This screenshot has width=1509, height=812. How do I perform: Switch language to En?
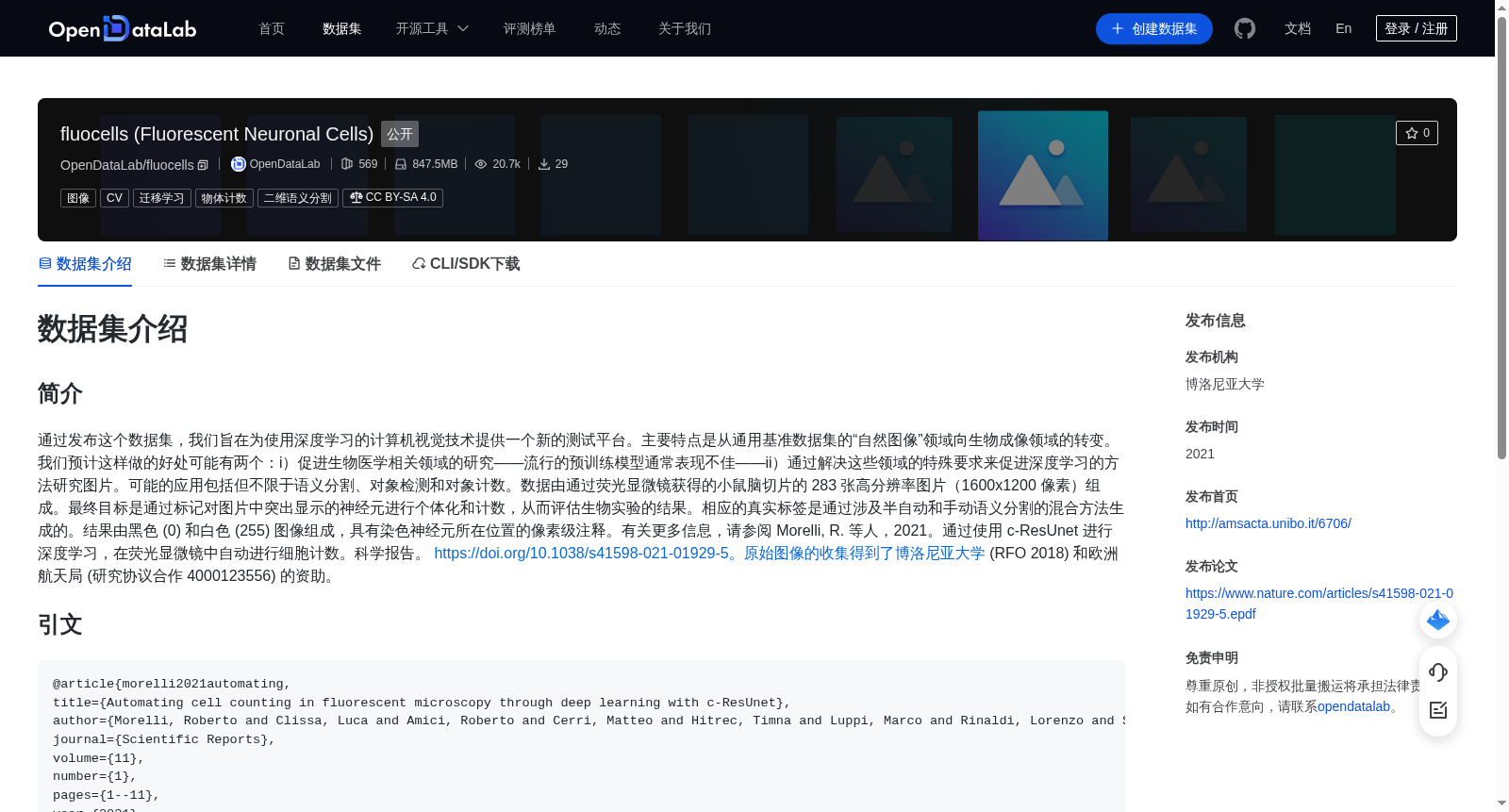(1344, 28)
